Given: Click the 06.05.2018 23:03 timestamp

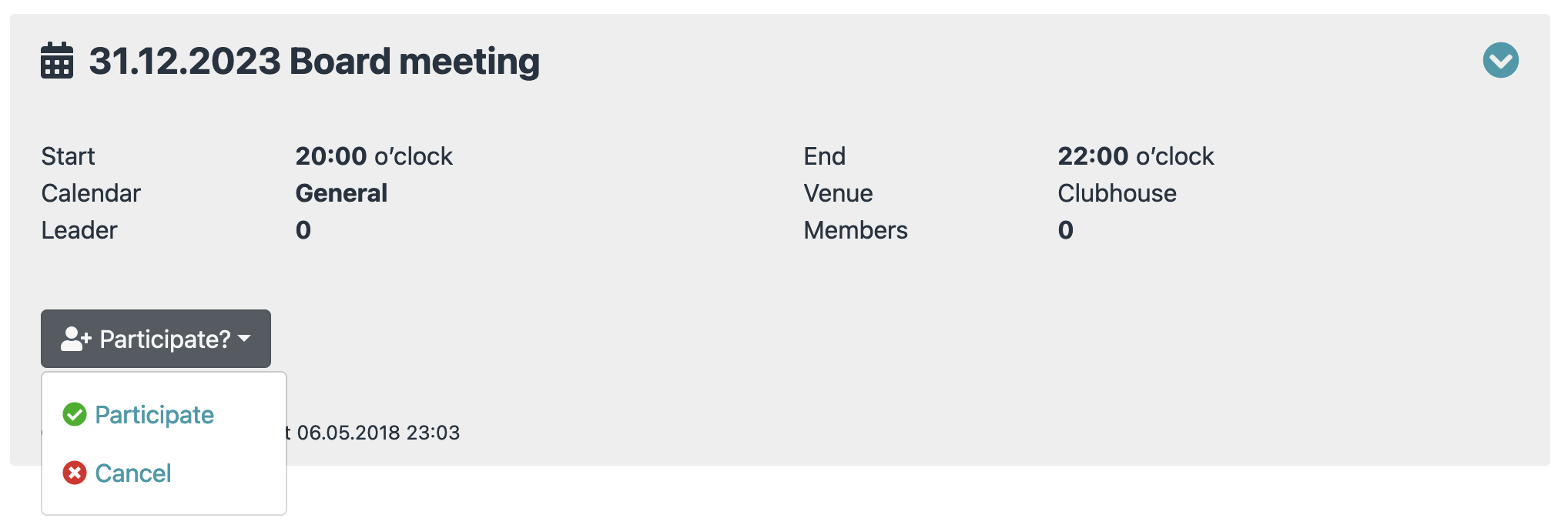Looking at the screenshot, I should tap(378, 433).
